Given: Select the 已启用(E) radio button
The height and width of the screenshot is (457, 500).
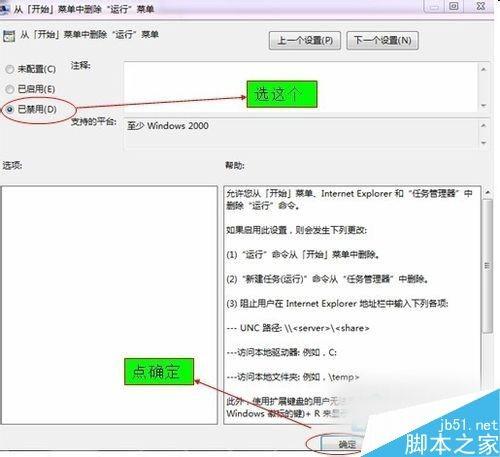Looking at the screenshot, I should click(x=10, y=89).
